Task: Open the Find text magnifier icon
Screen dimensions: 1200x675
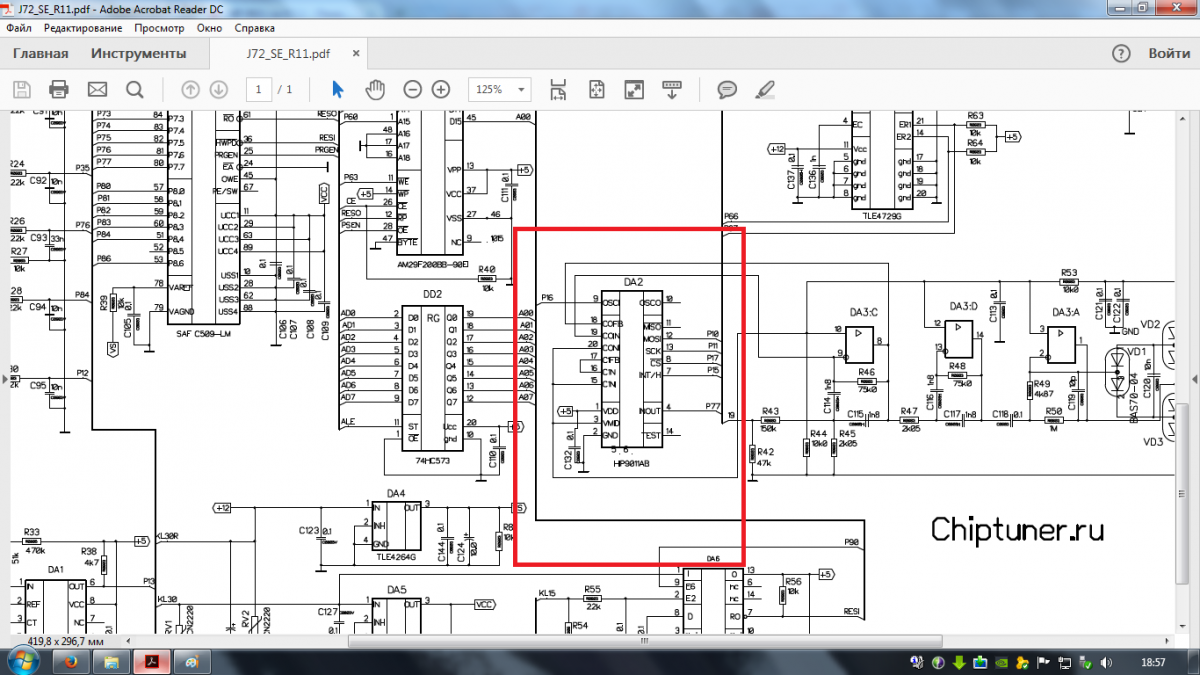Action: pyautogui.click(x=135, y=89)
